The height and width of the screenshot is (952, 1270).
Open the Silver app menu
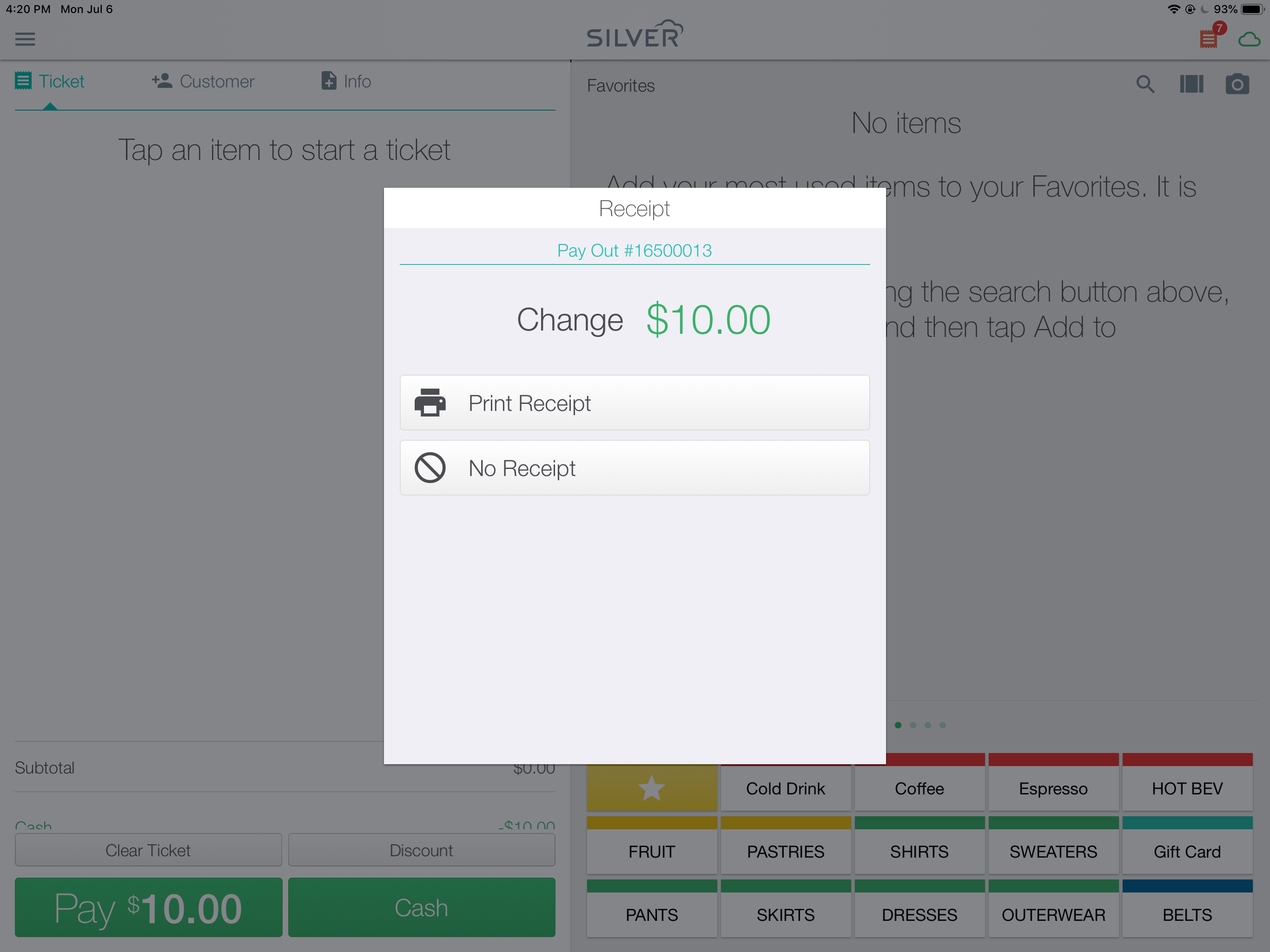click(x=25, y=38)
